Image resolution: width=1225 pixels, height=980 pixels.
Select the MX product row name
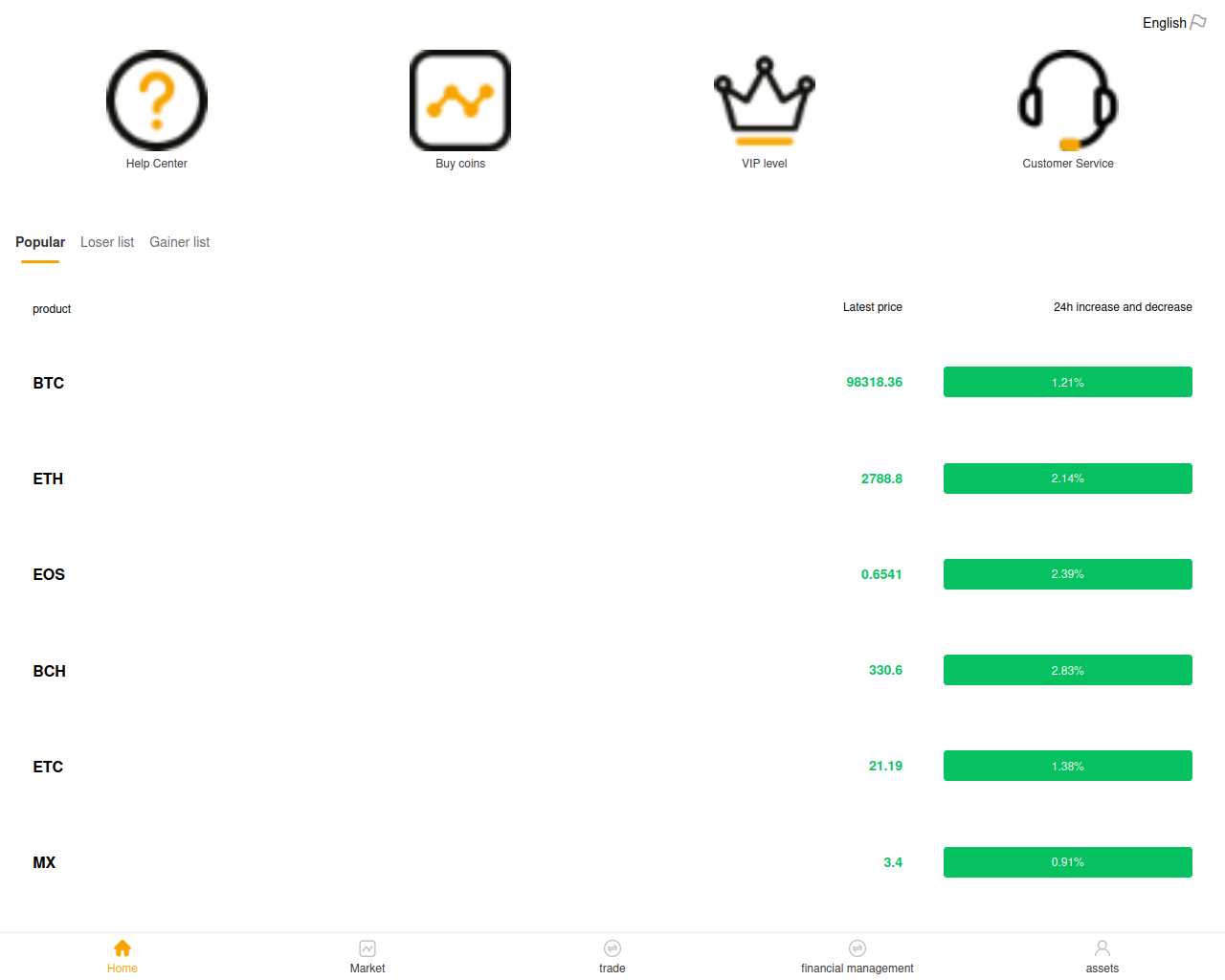44,862
